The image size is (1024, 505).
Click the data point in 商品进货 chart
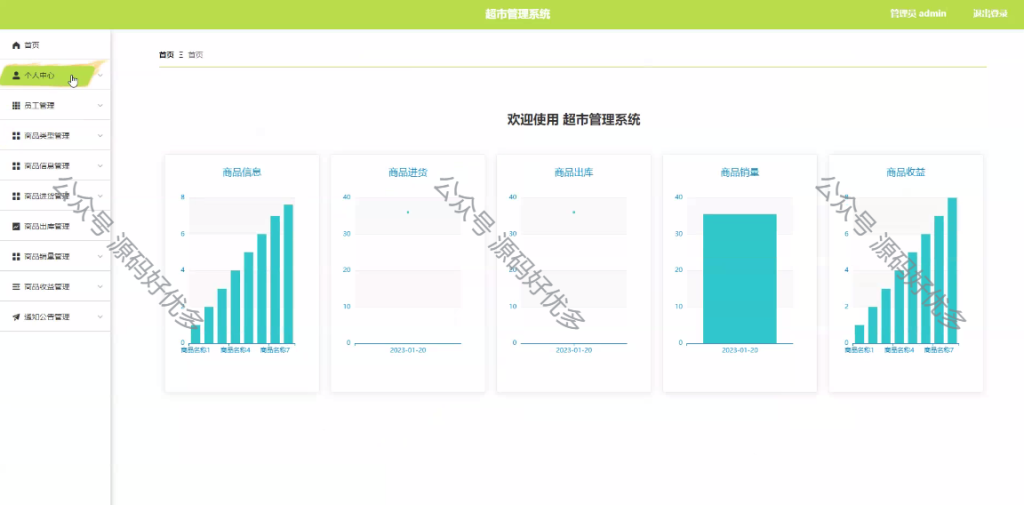pos(408,212)
